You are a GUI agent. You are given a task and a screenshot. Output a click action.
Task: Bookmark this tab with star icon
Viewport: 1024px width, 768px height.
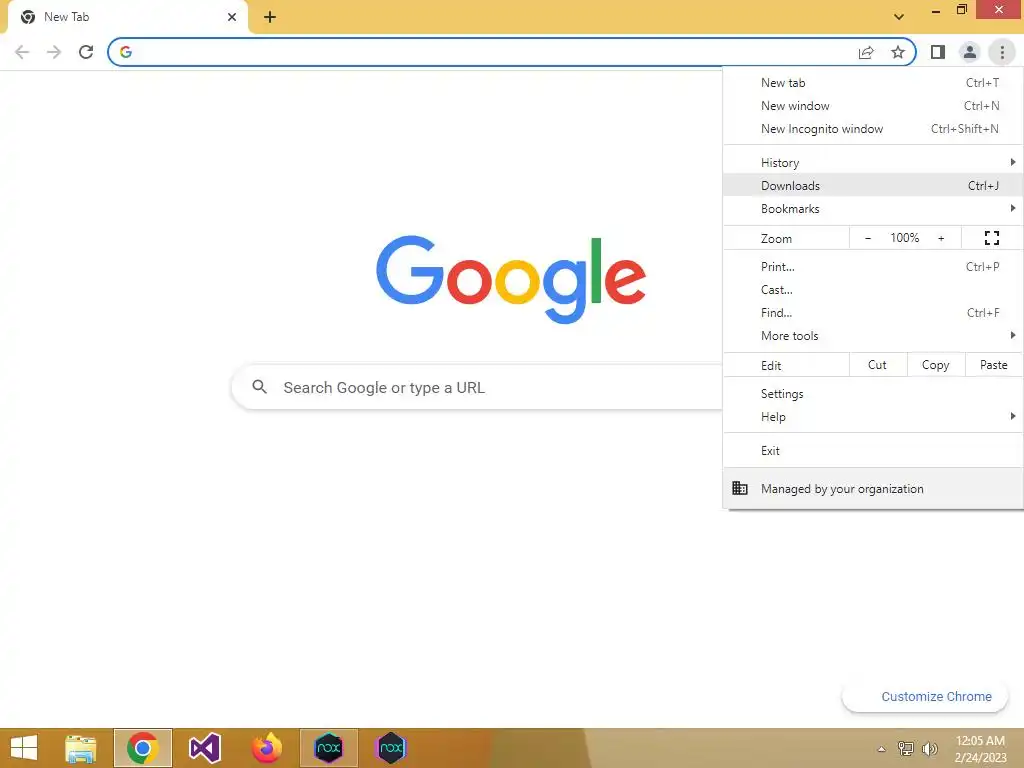click(x=898, y=52)
